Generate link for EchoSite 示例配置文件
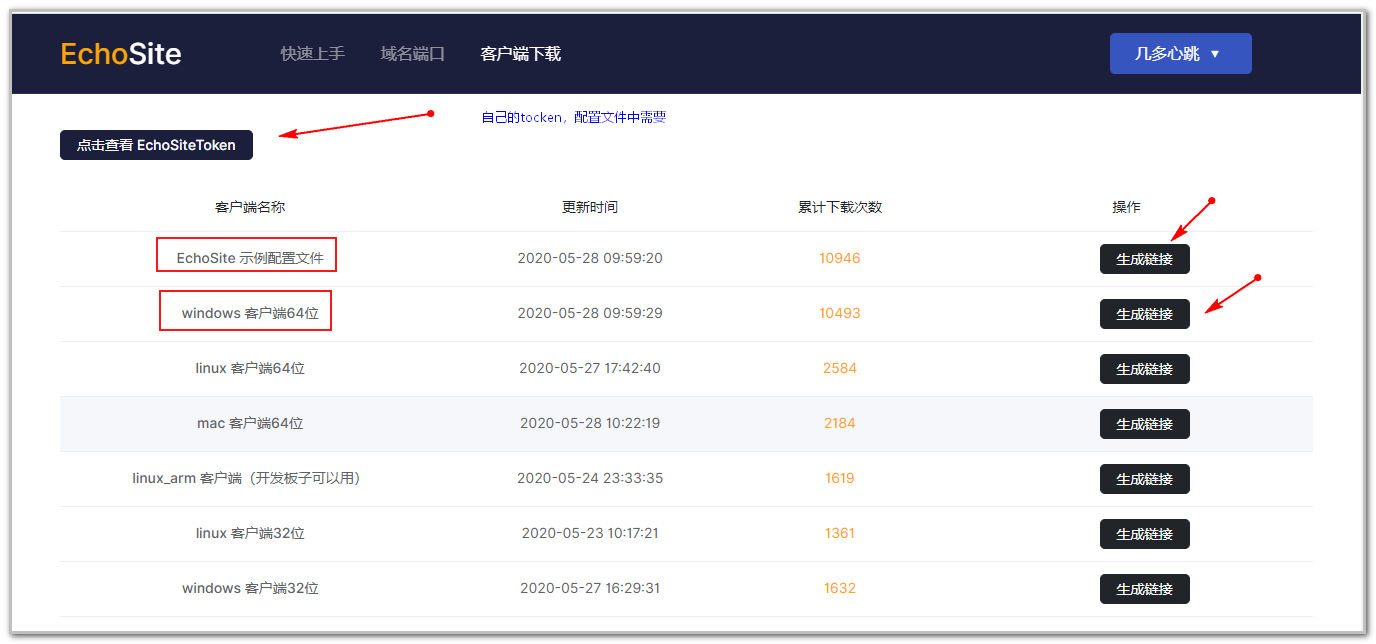1376x644 pixels. click(1145, 259)
